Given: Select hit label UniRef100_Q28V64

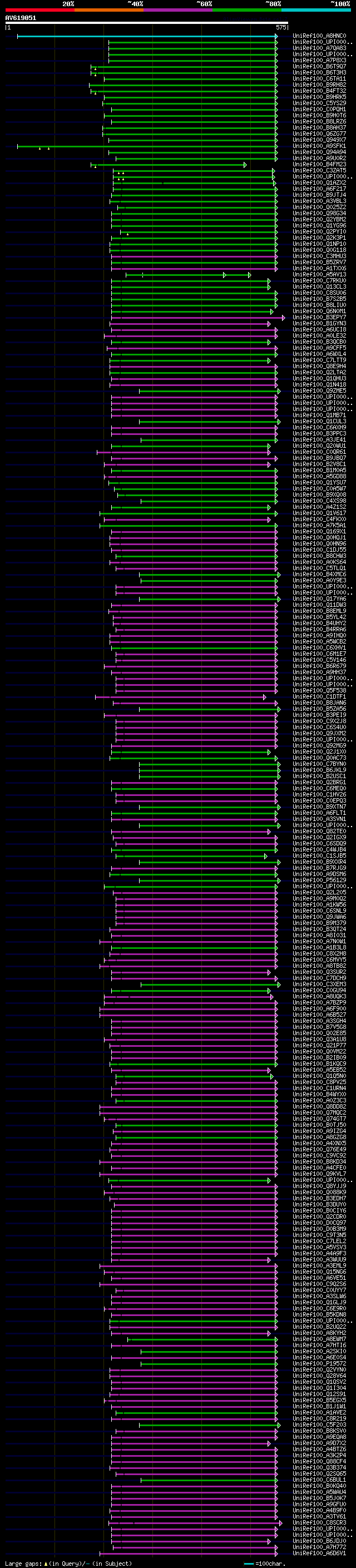Looking at the screenshot, I should [x=319, y=1376].
